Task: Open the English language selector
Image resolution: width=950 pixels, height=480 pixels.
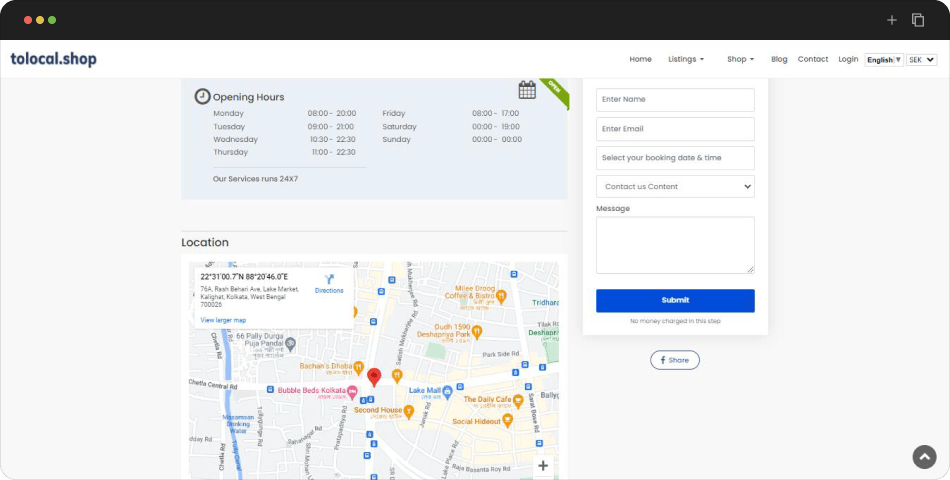Action: click(x=884, y=60)
